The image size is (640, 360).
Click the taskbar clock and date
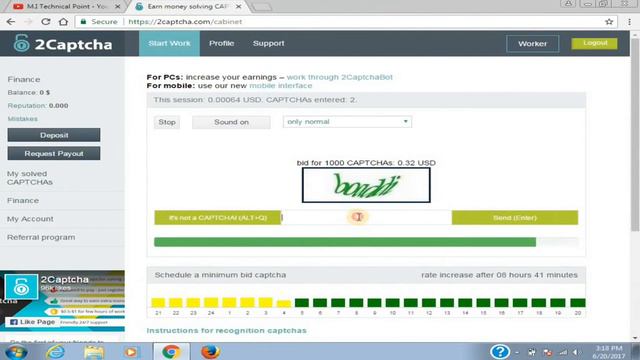609,352
